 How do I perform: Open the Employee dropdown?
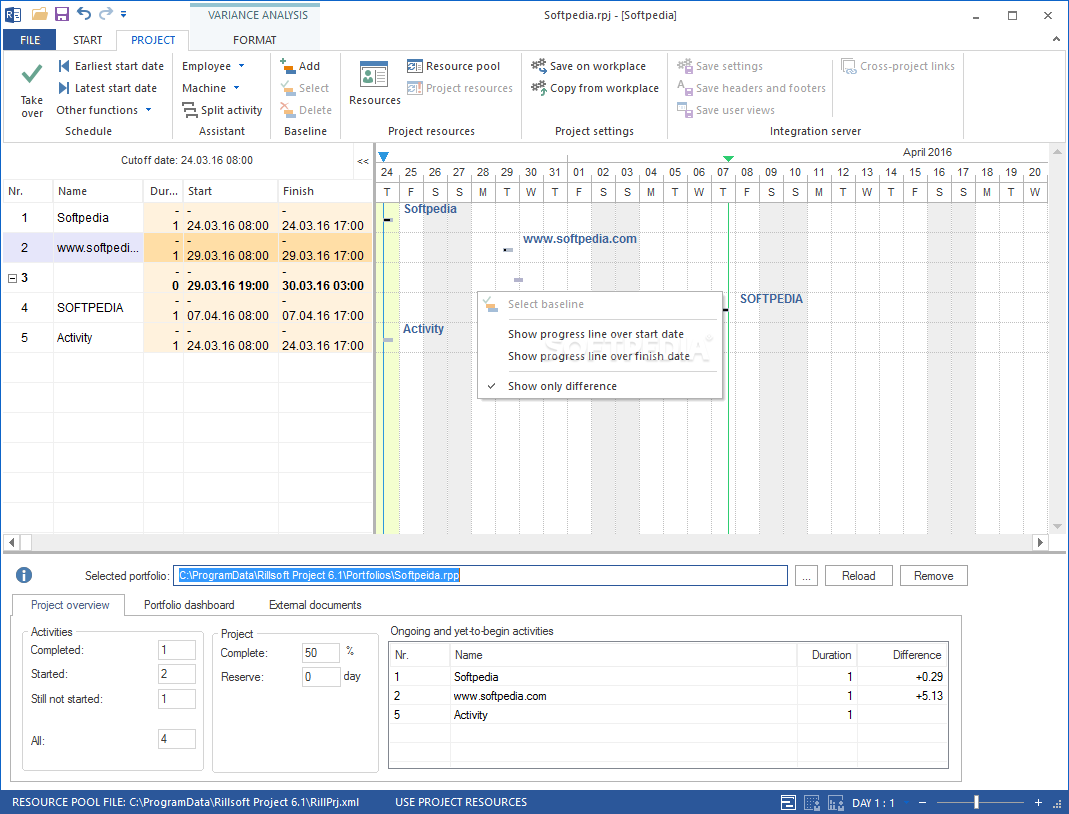(x=213, y=66)
